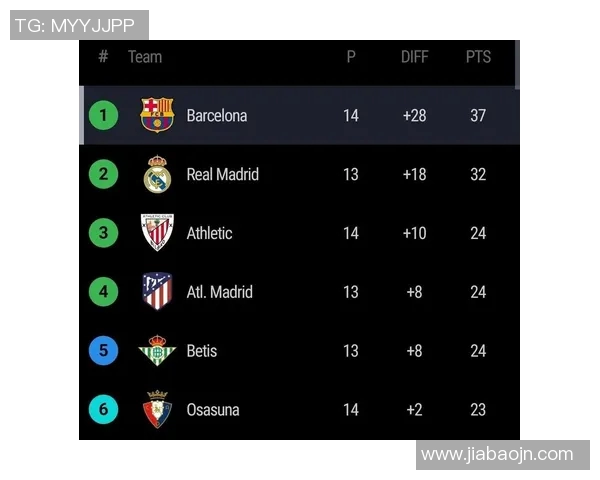Sort table by PTS column header
This screenshot has height=480, width=600.
478,57
